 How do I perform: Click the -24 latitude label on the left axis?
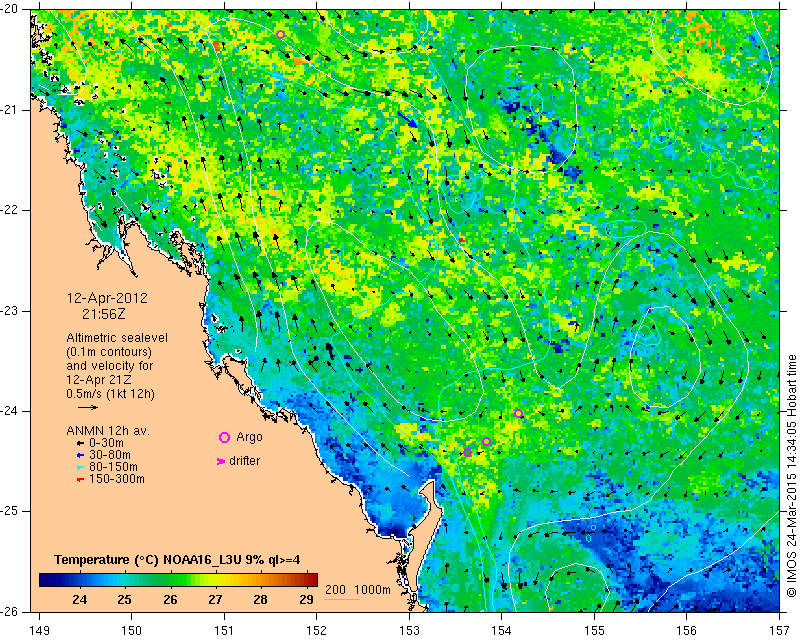pyautogui.click(x=10, y=411)
